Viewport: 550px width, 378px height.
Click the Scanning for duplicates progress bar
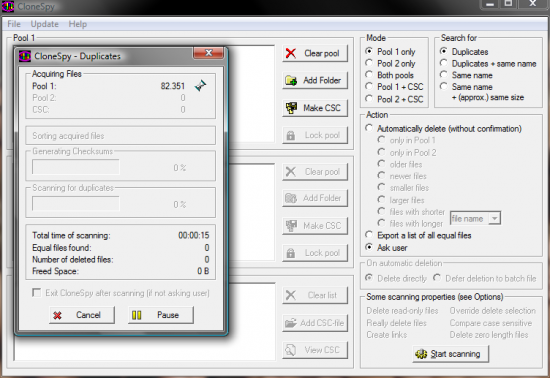pyautogui.click(x=76, y=203)
